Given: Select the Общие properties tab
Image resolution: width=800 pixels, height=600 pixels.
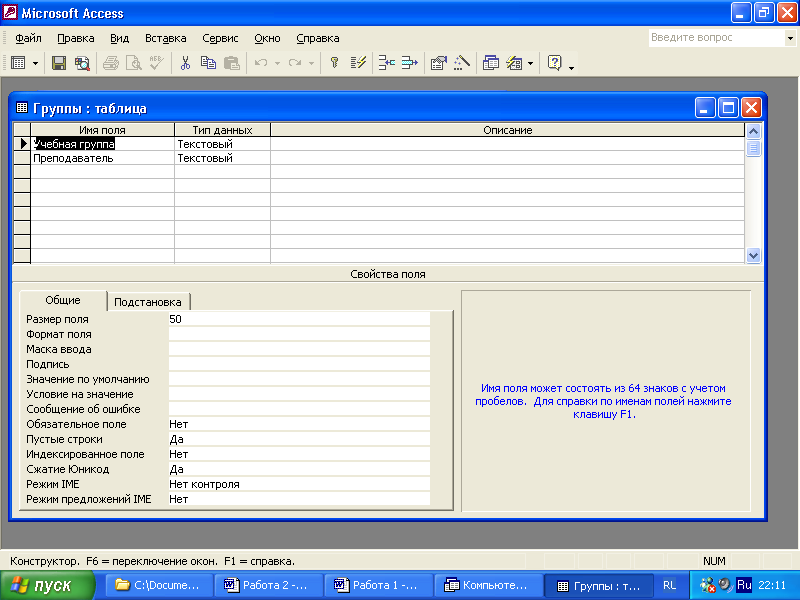Looking at the screenshot, I should (x=63, y=300).
